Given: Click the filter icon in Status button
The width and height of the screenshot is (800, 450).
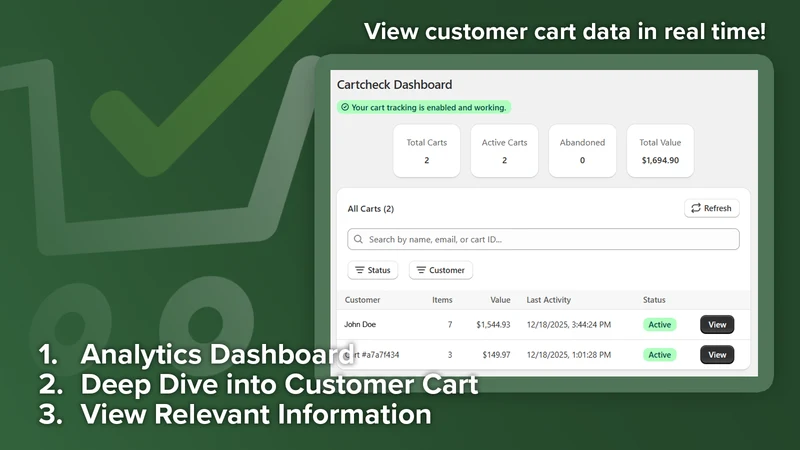Looking at the screenshot, I should [360, 270].
